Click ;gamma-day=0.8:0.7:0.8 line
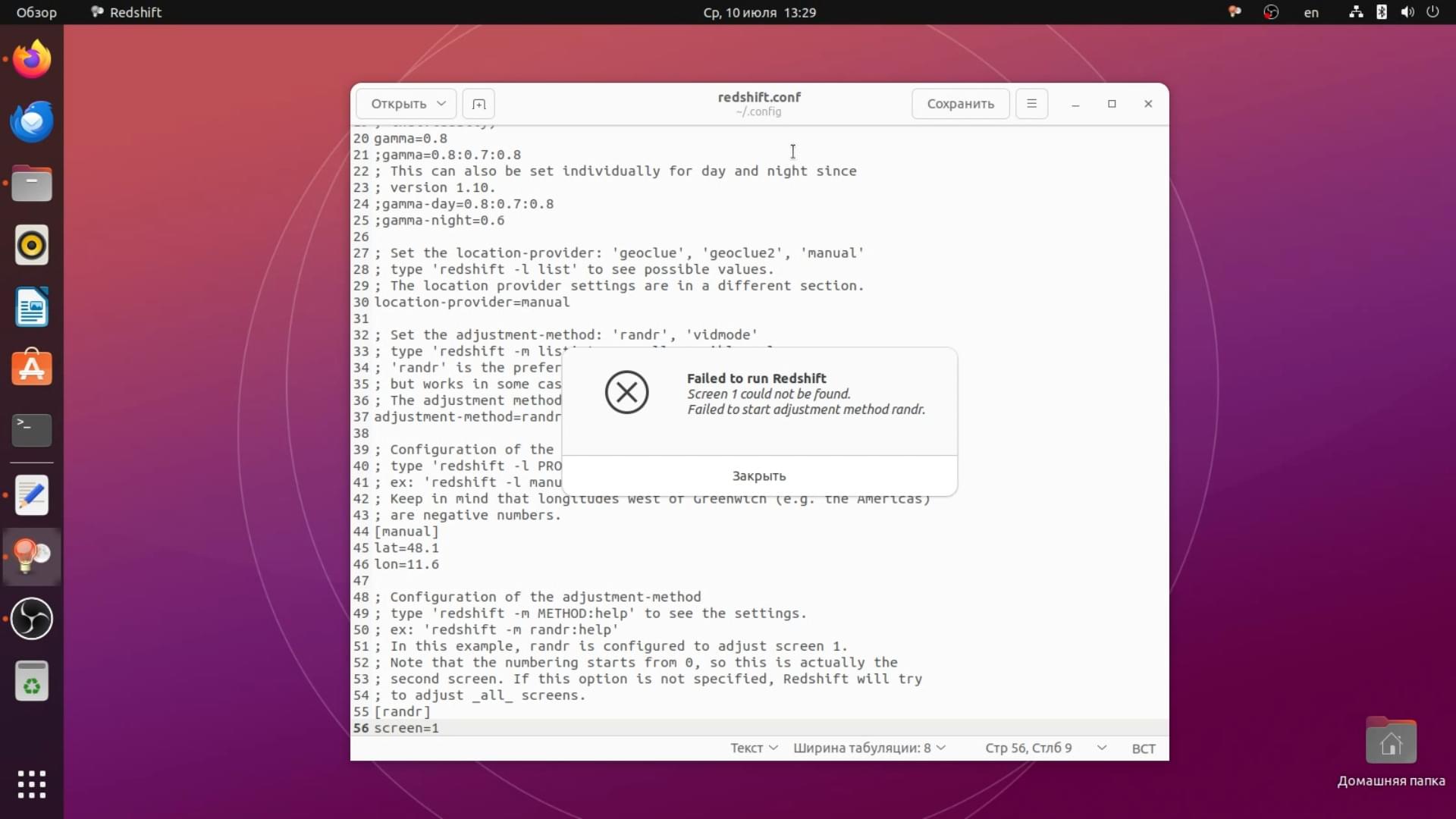The height and width of the screenshot is (819, 1456). [464, 203]
